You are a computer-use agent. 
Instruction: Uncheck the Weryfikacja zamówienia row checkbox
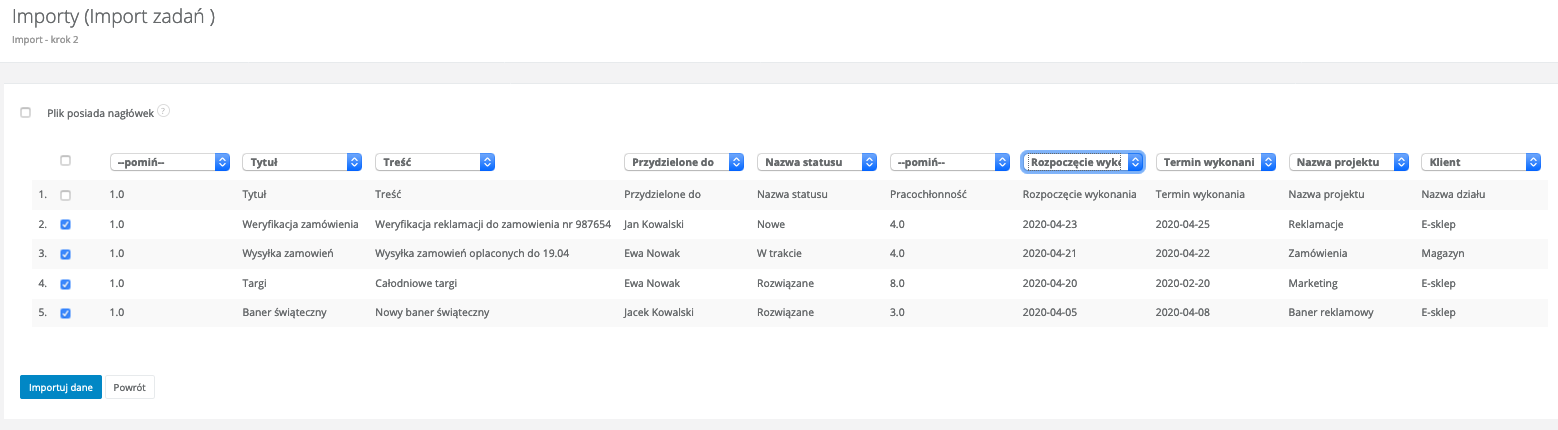[66, 224]
